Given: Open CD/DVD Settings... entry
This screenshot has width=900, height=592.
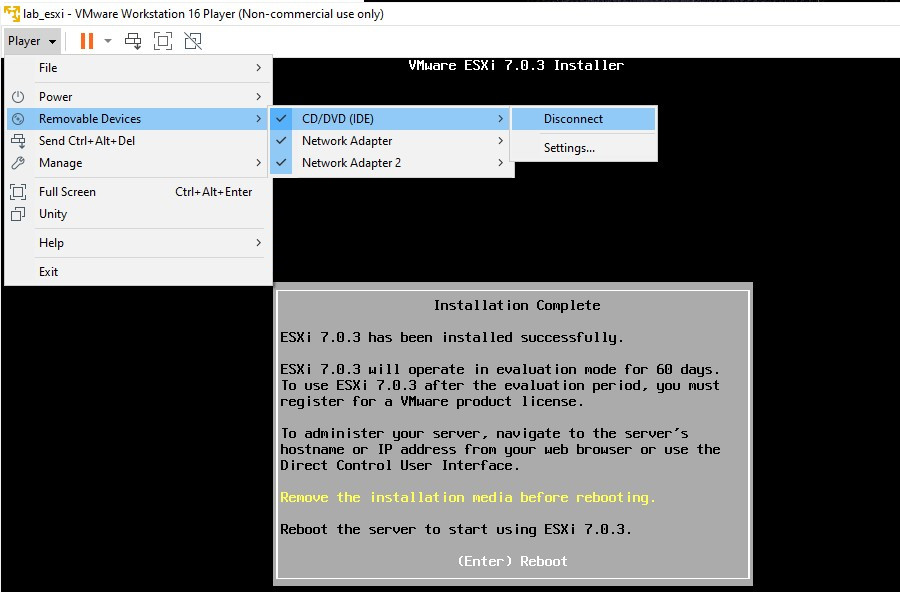Looking at the screenshot, I should coord(583,148).
